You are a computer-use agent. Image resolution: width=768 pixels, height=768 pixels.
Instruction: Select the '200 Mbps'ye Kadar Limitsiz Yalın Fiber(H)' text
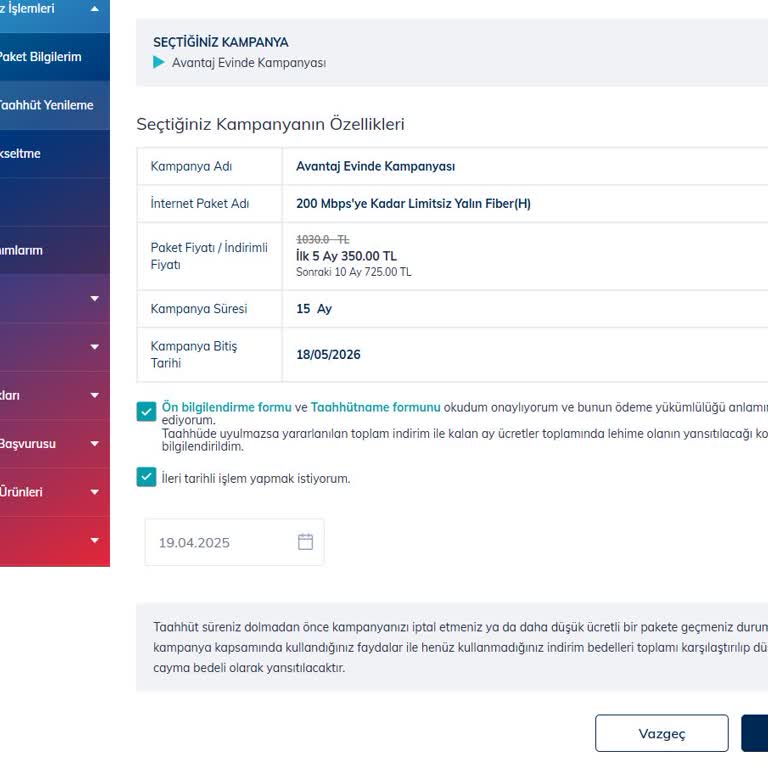click(413, 204)
